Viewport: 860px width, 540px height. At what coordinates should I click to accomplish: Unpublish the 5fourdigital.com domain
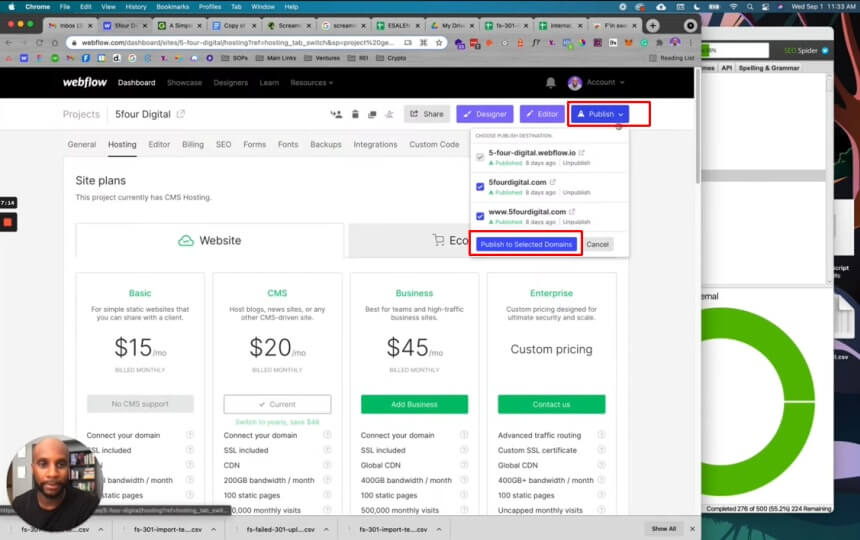(x=576, y=192)
